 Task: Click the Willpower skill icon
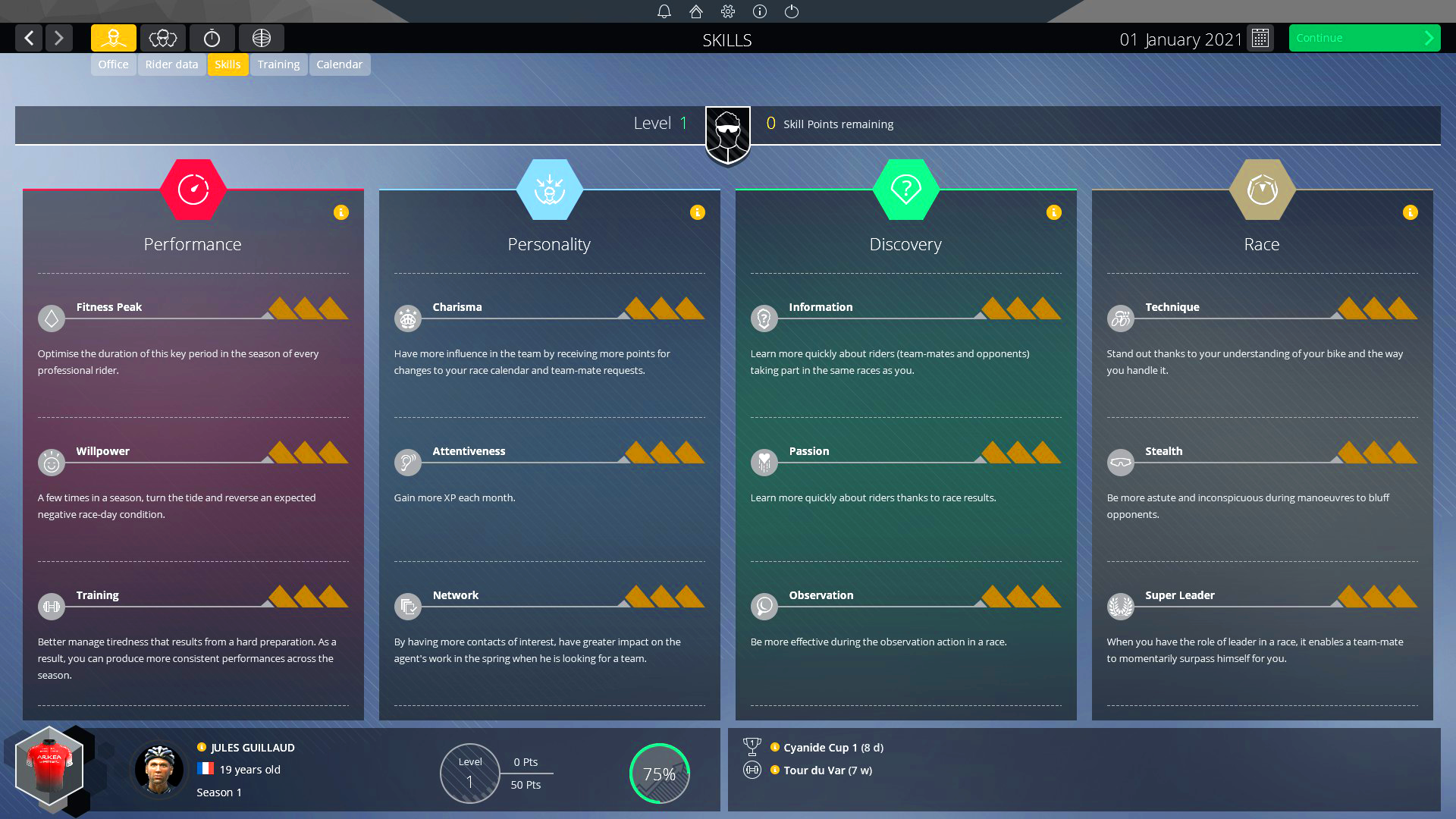coord(51,462)
